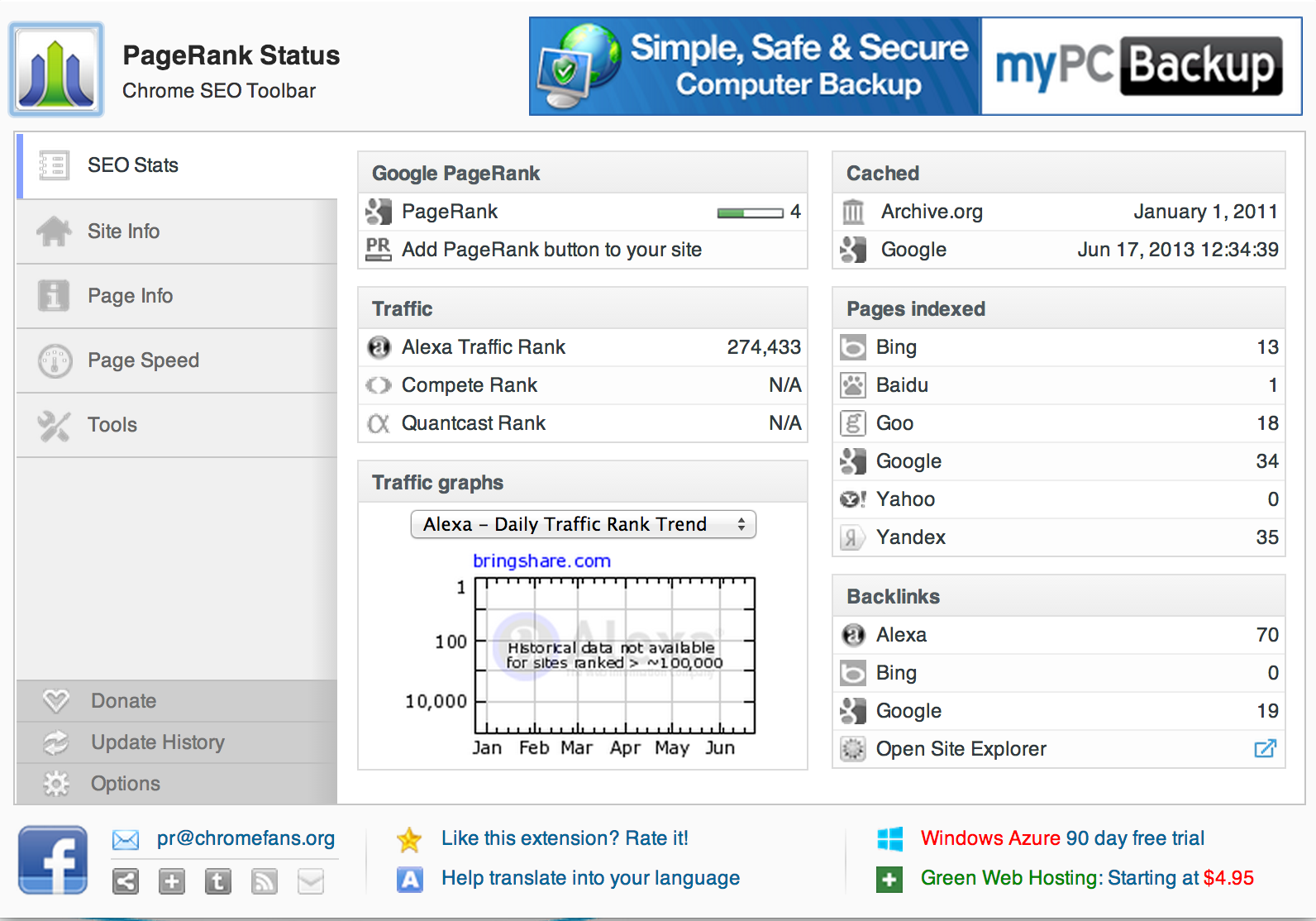Image resolution: width=1316 pixels, height=921 pixels.
Task: Click the mail envelope icon beside pr@chromefans.org
Action: point(126,840)
